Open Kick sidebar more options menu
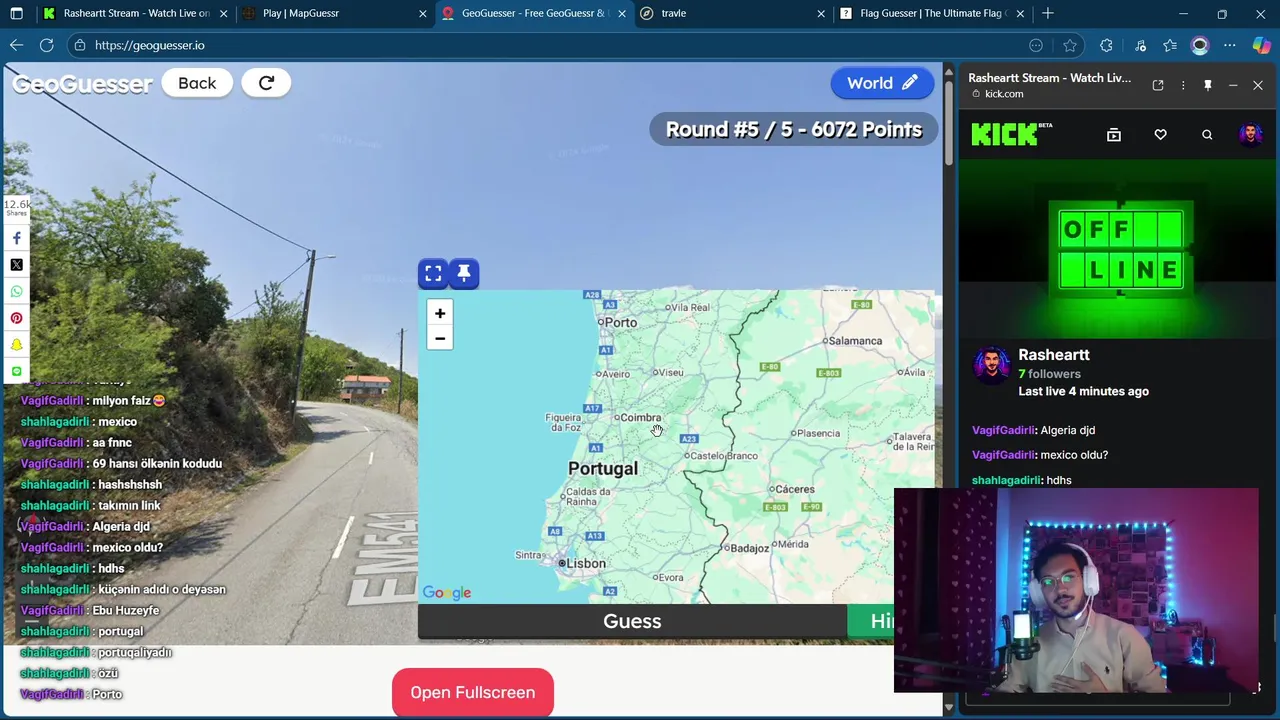1280x720 pixels. pyautogui.click(x=1183, y=86)
